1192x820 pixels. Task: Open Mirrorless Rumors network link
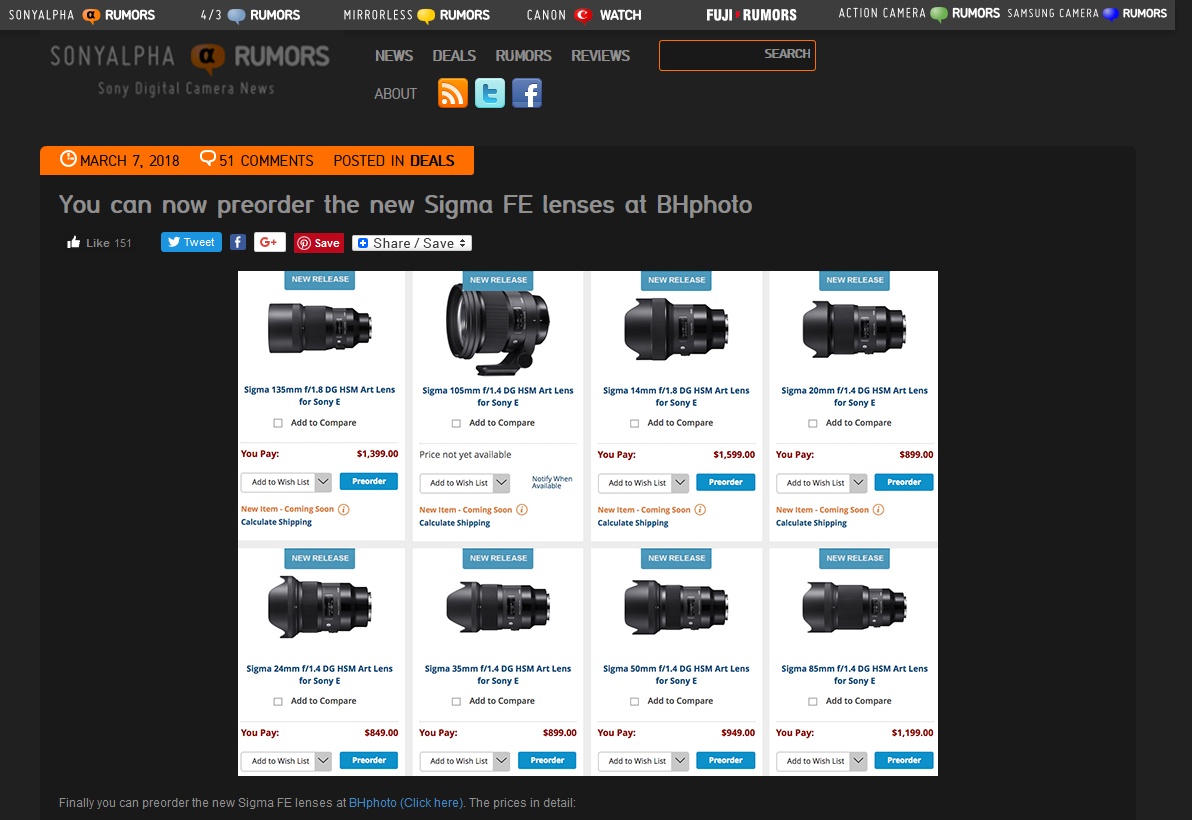point(417,14)
